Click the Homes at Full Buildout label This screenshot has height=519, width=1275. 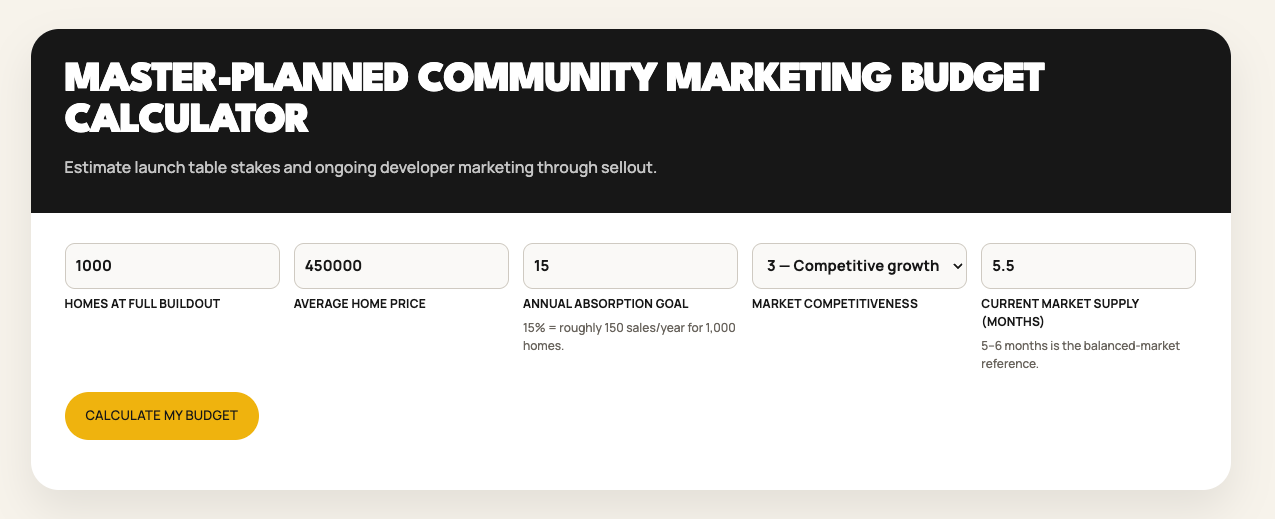pos(142,304)
